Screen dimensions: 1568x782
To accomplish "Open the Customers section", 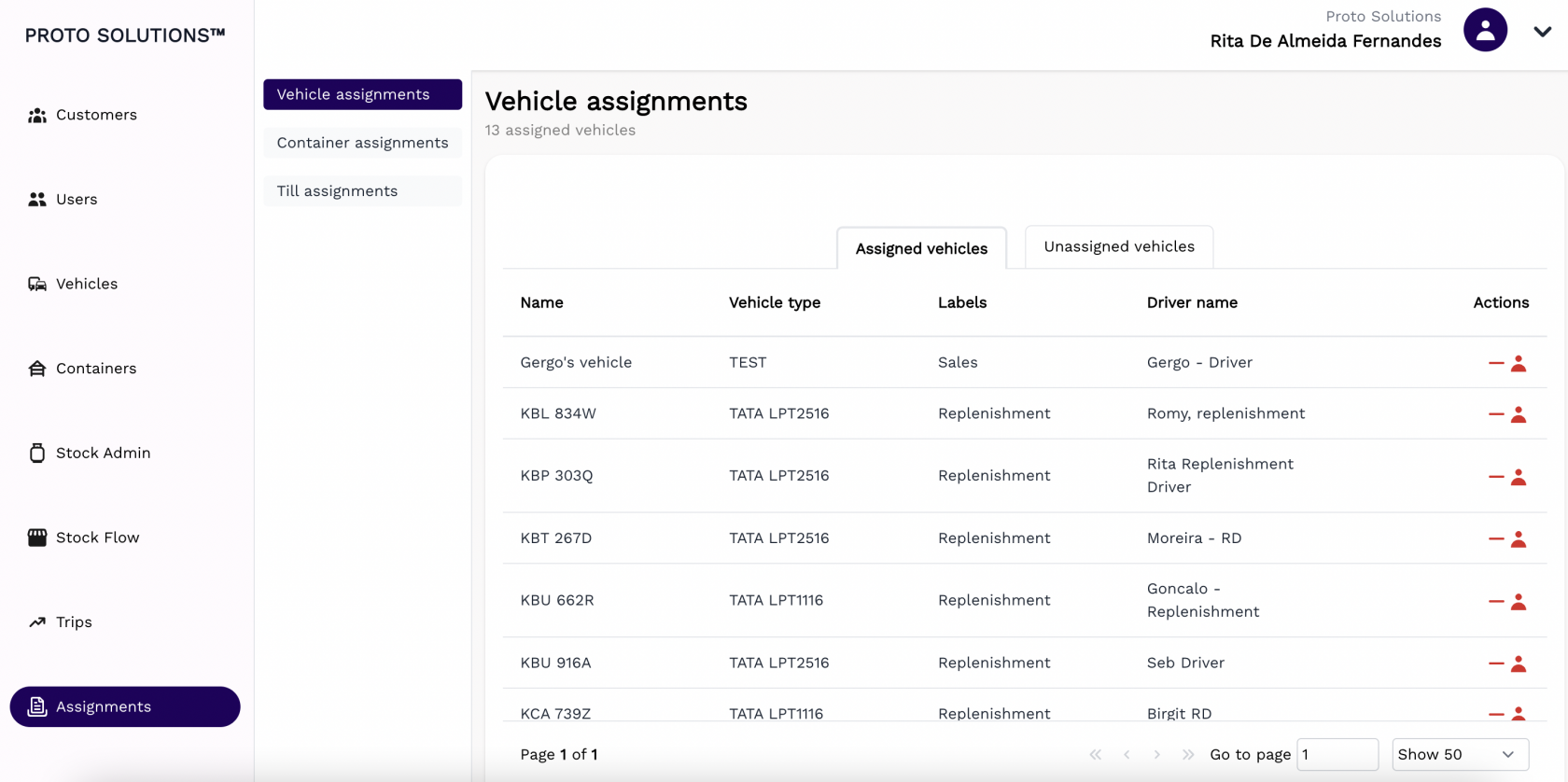I will point(82,115).
